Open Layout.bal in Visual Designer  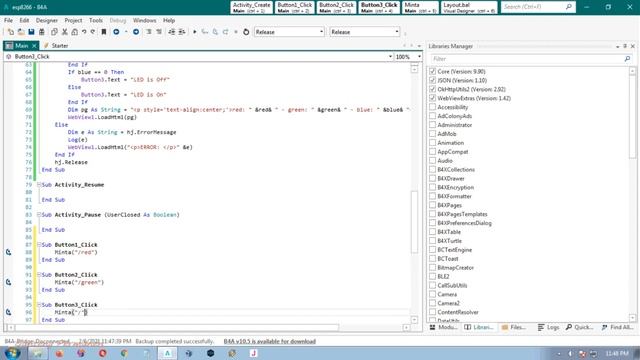[469, 7]
